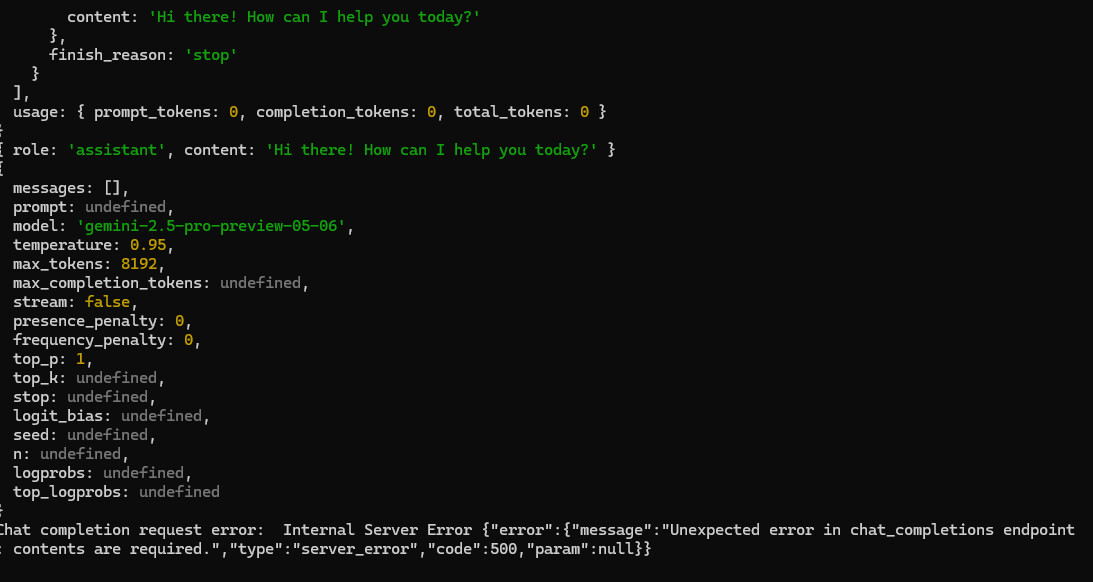Screen dimensions: 1093x582
Task: Click the top_logprobs line
Action: pyautogui.click(x=116, y=492)
